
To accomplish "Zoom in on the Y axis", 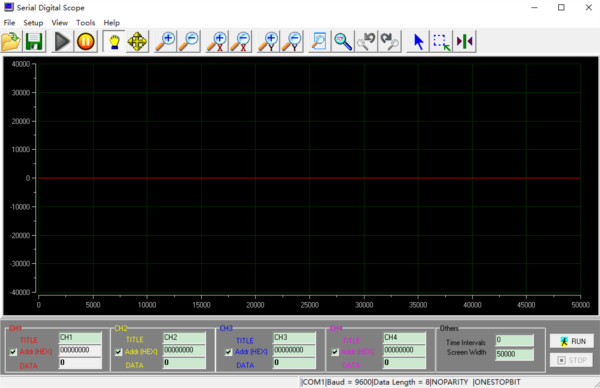I will point(268,41).
